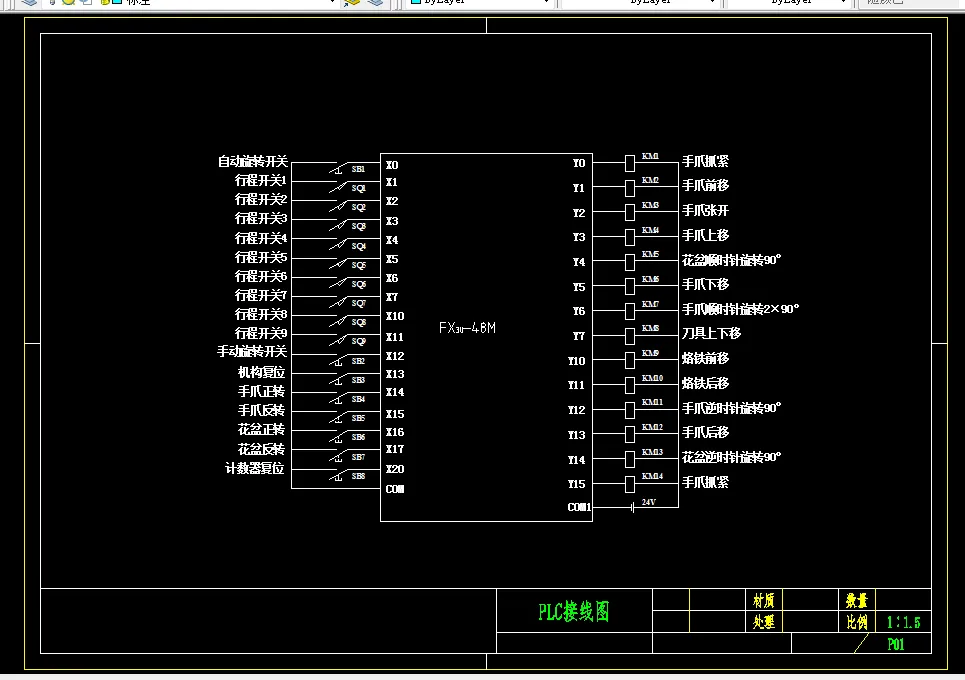Select the 手爪下移 label
Screen dimensions: 965x680
point(705,284)
